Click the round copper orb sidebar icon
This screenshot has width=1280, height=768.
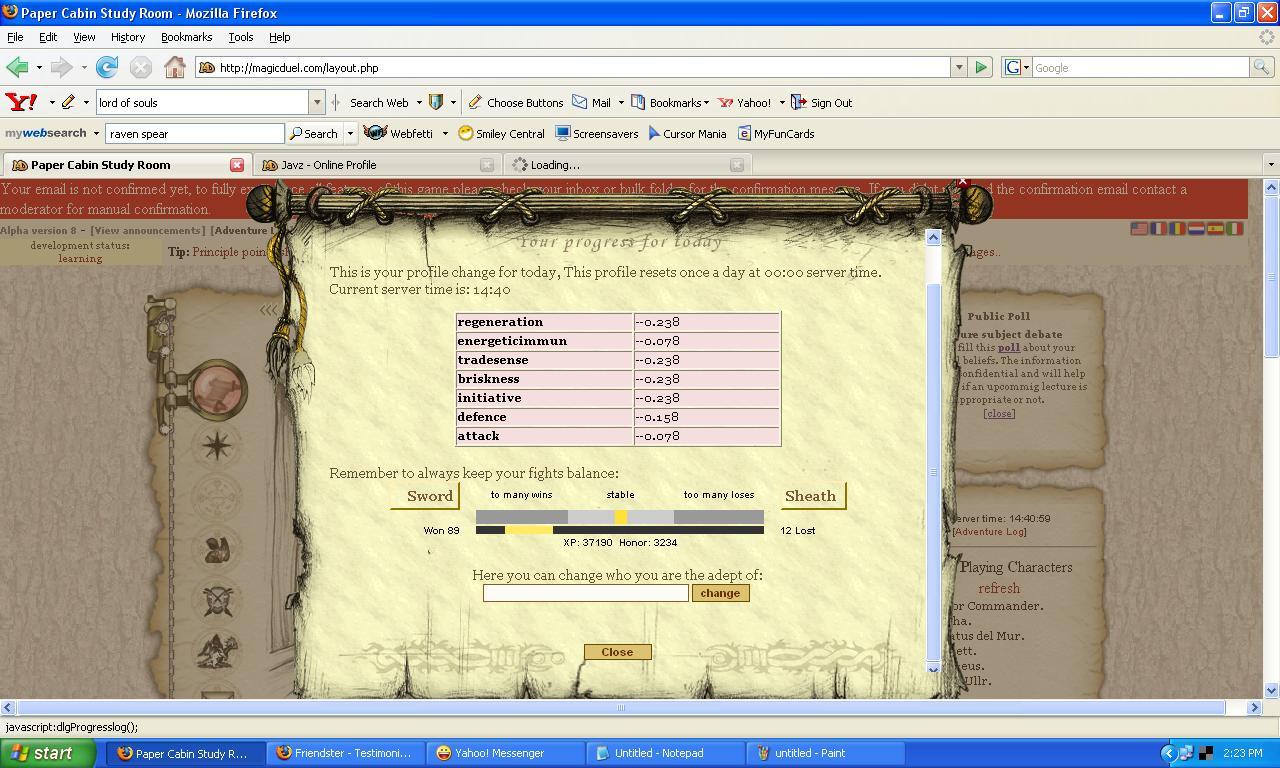click(x=216, y=389)
